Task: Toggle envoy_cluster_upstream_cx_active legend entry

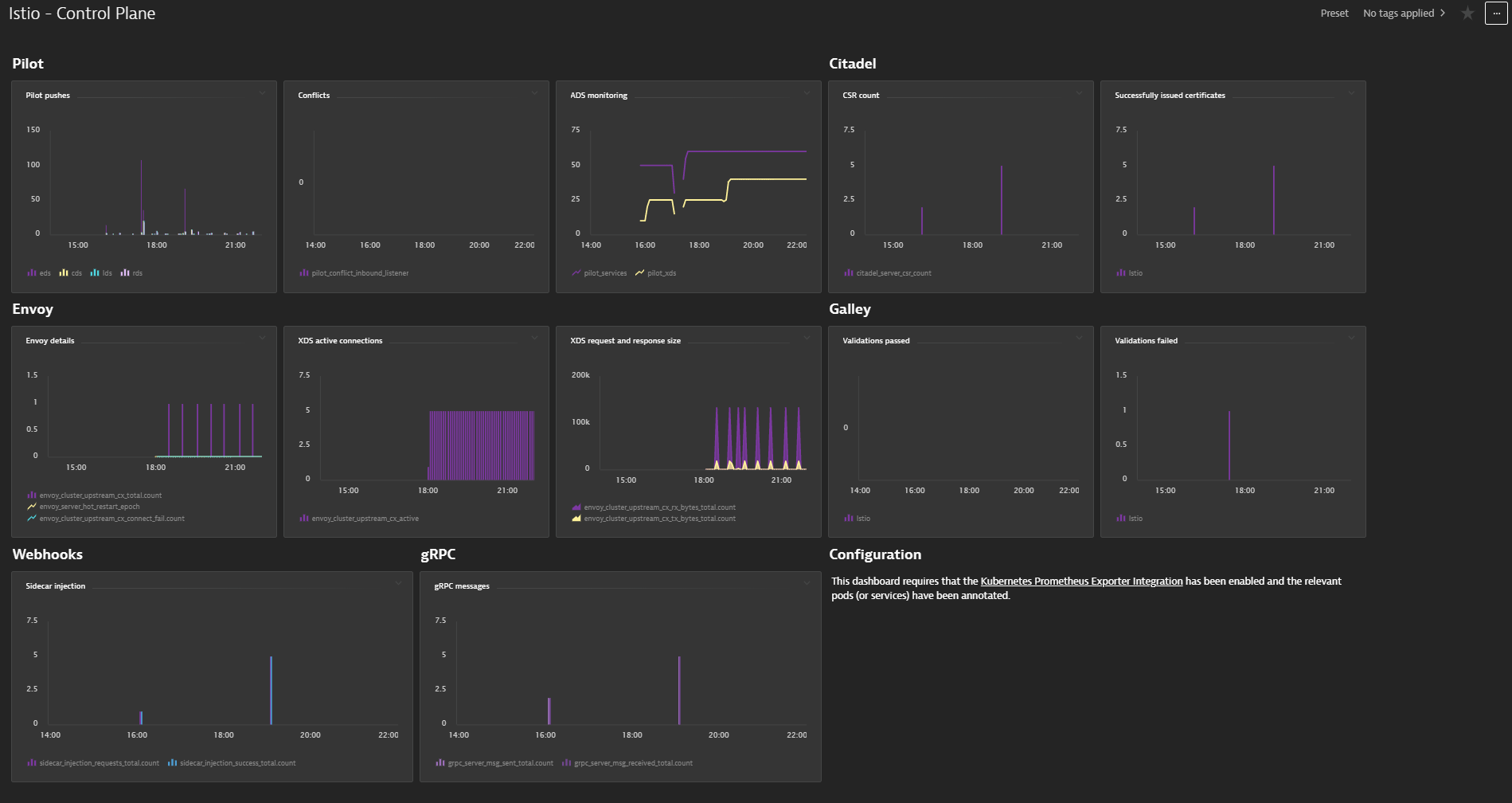Action: (x=359, y=519)
